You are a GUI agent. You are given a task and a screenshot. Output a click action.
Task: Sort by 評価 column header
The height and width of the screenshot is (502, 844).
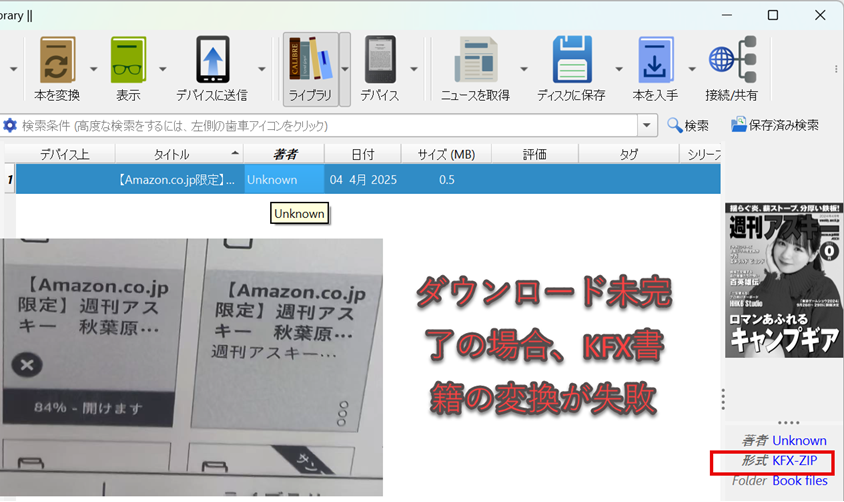pyautogui.click(x=534, y=154)
